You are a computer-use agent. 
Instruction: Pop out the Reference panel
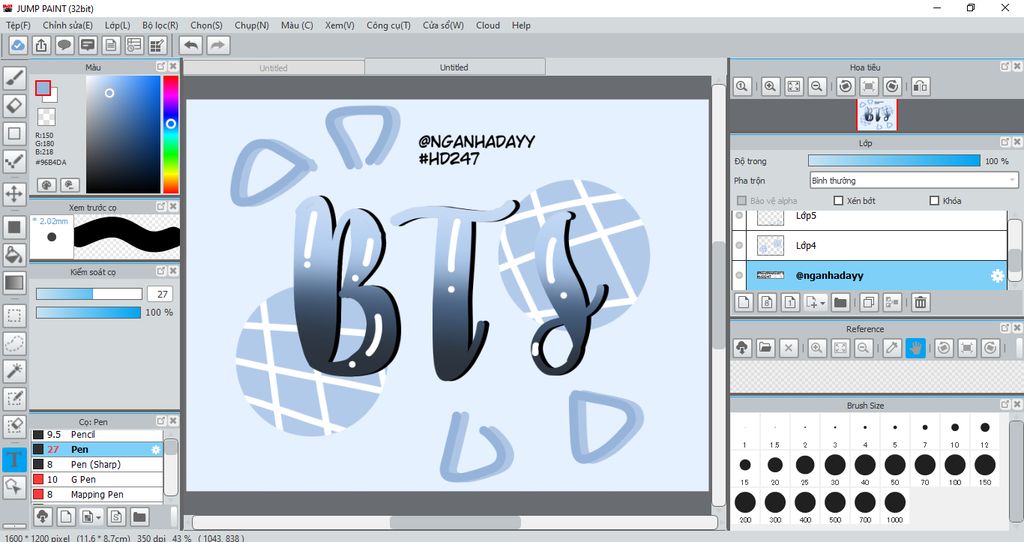(1004, 328)
